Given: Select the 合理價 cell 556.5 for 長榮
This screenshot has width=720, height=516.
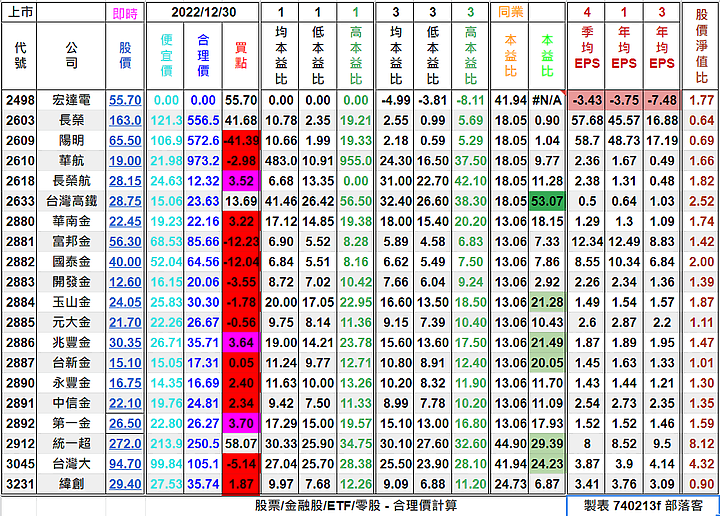Looking at the screenshot, I should [x=203, y=120].
